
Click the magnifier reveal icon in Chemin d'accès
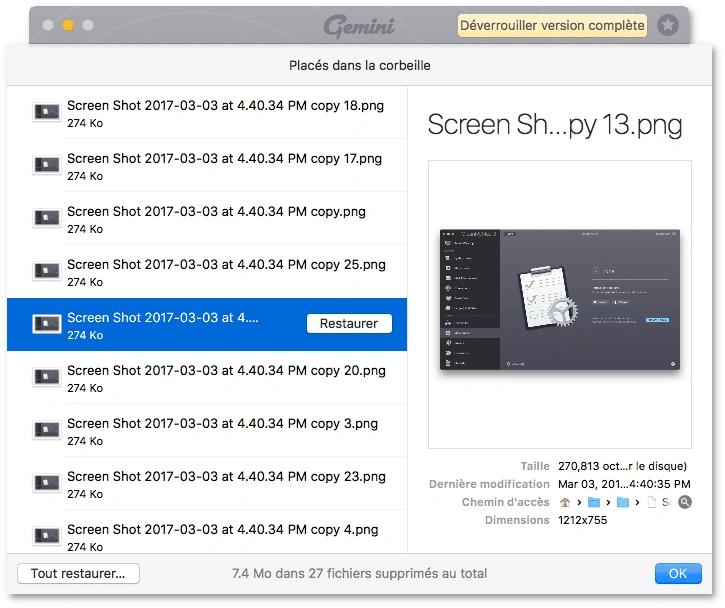coord(685,502)
